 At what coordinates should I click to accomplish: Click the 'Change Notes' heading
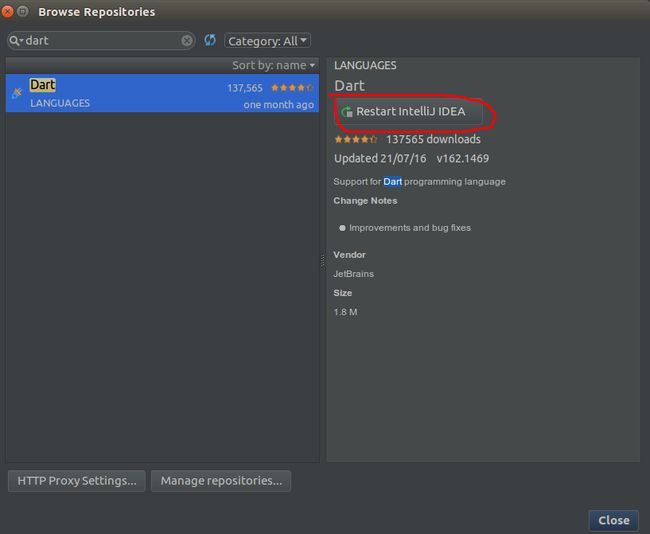(365, 201)
